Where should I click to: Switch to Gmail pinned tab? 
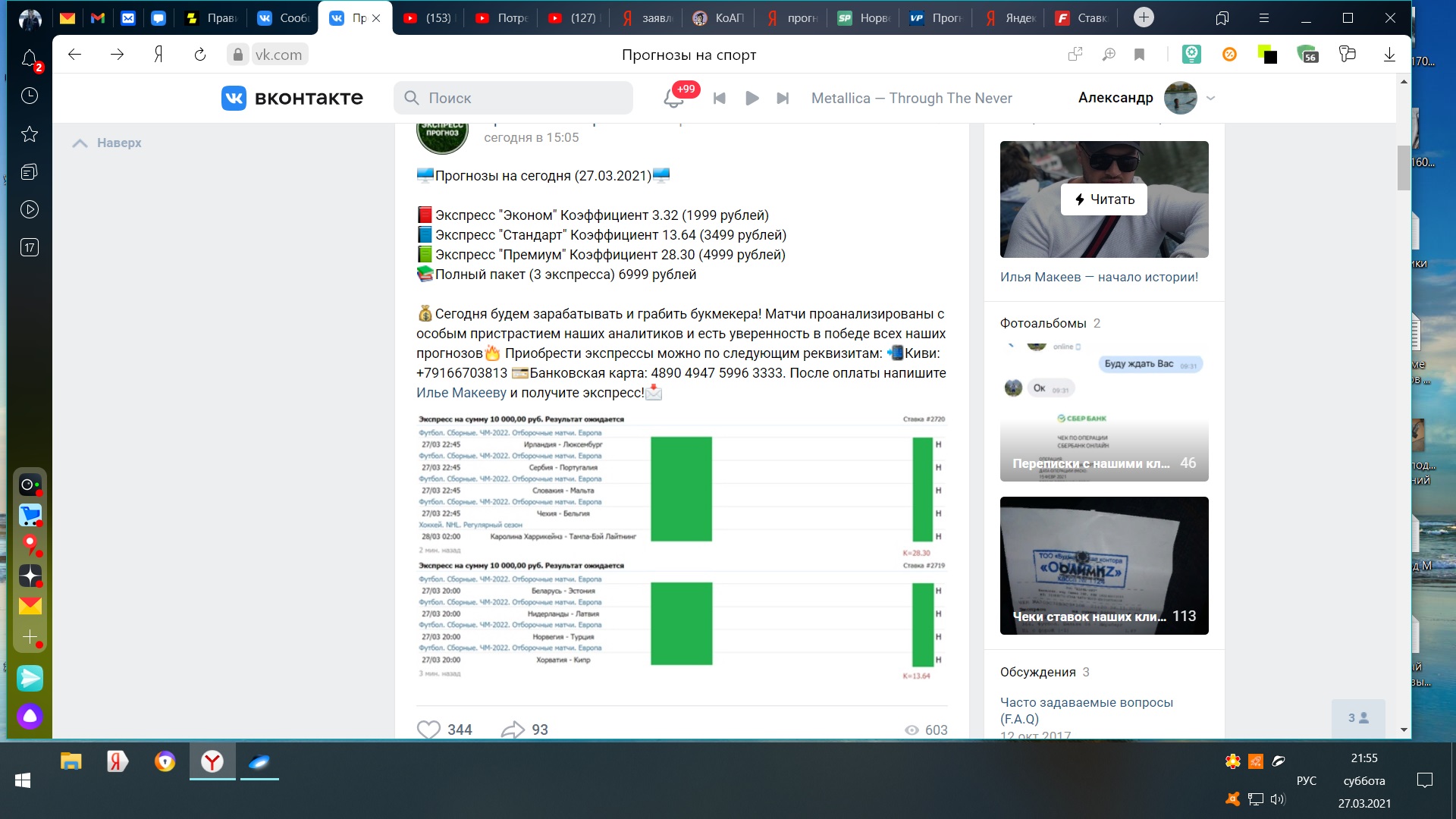[x=98, y=18]
